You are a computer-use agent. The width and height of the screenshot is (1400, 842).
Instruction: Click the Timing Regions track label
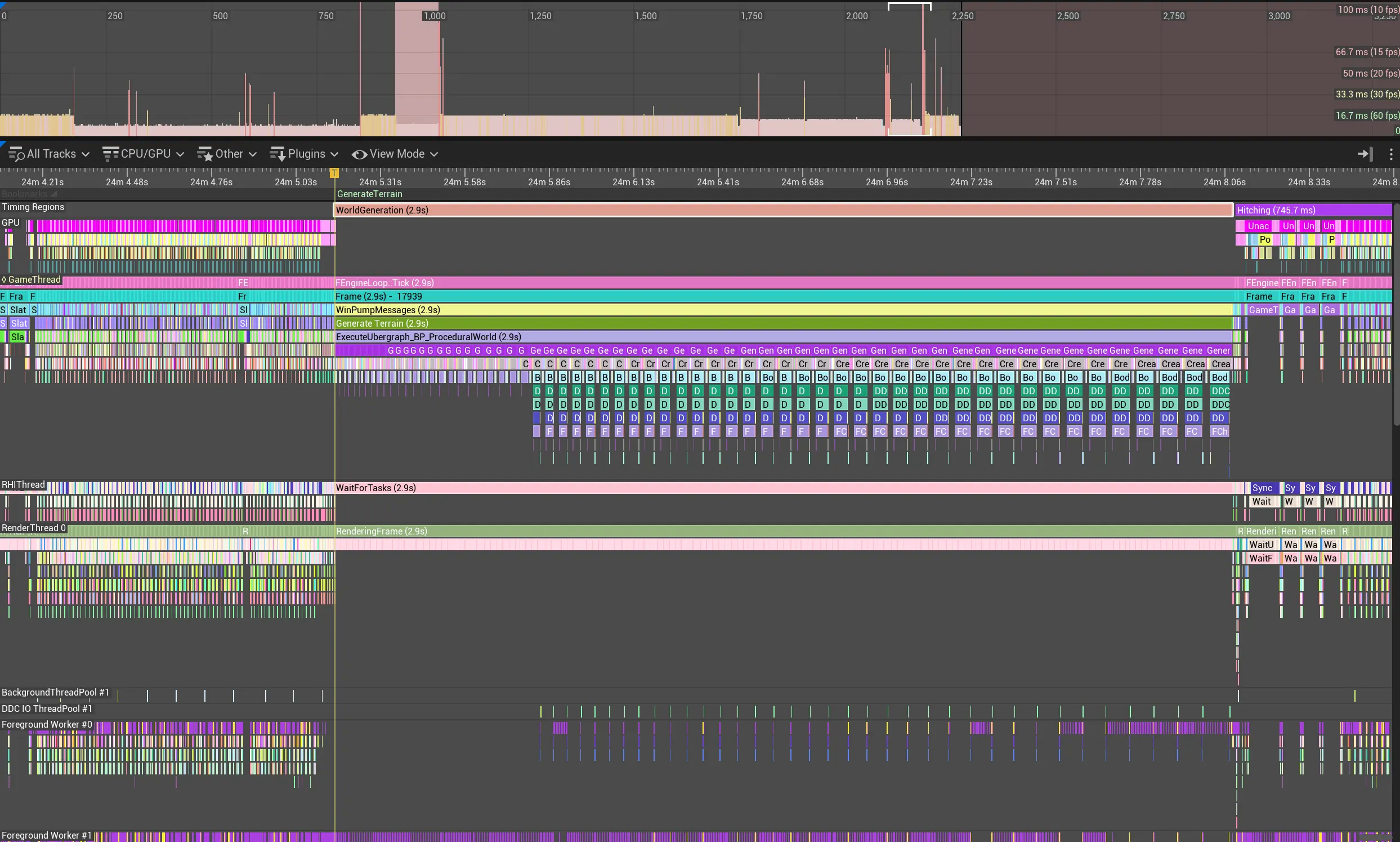coord(33,207)
